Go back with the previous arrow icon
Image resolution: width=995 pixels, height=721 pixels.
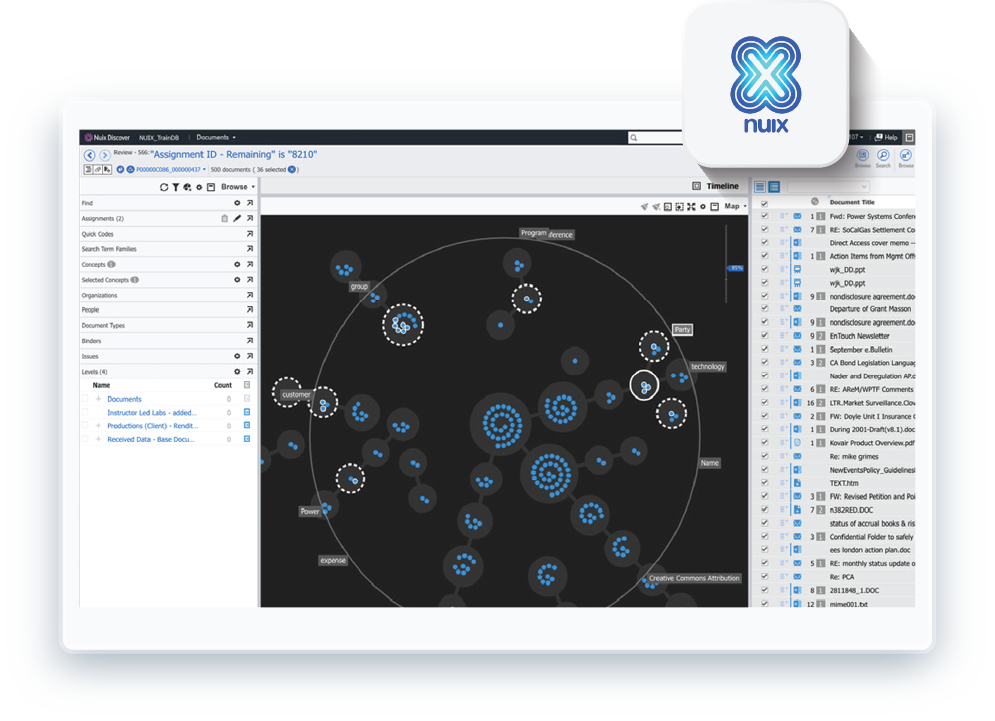[89, 155]
